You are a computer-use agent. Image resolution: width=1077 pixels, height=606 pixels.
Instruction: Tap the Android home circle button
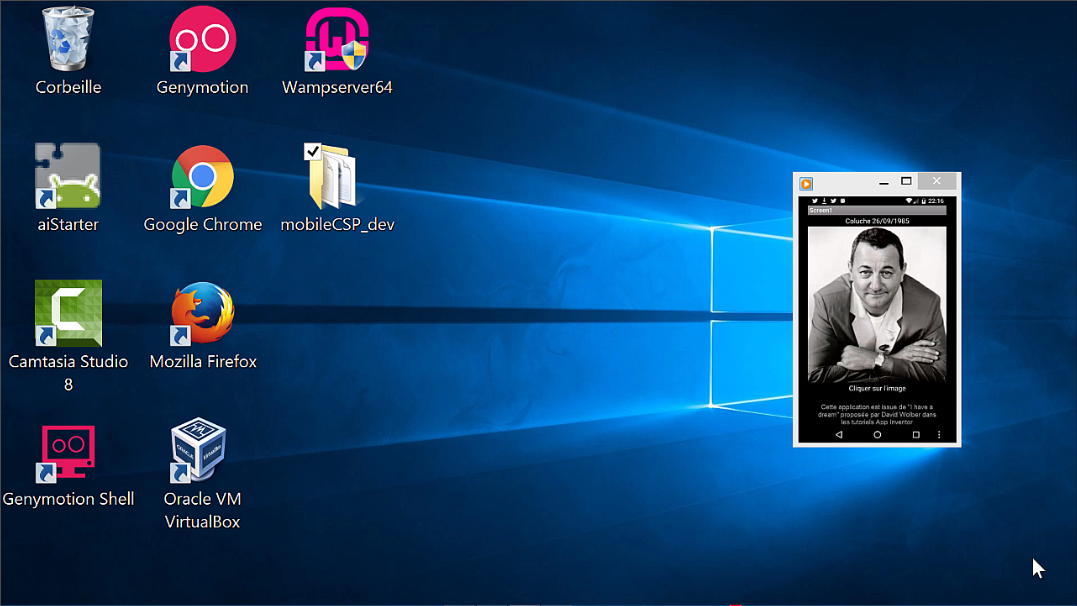click(x=877, y=434)
